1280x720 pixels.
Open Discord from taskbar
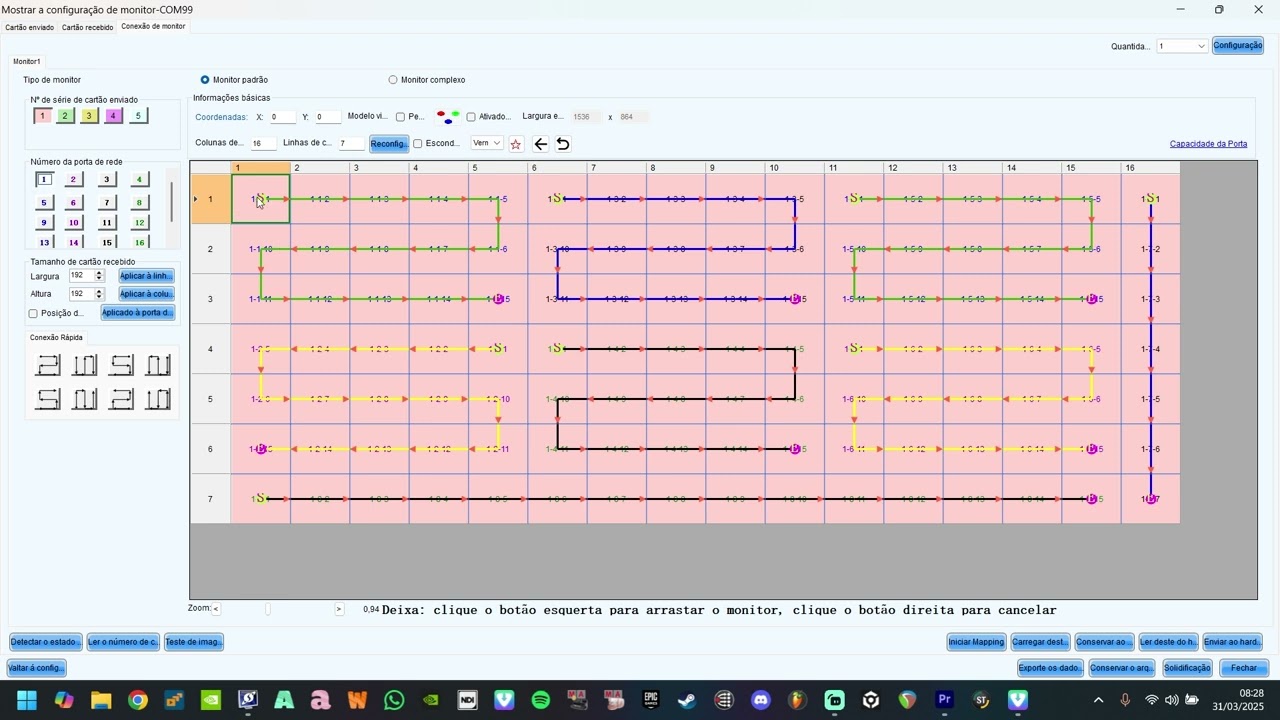click(x=761, y=700)
